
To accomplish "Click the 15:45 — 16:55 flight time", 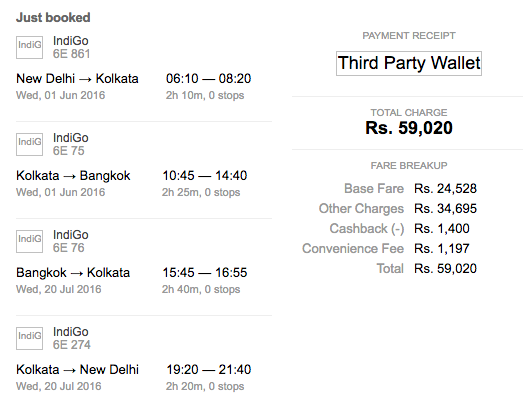I will pyautogui.click(x=205, y=273).
